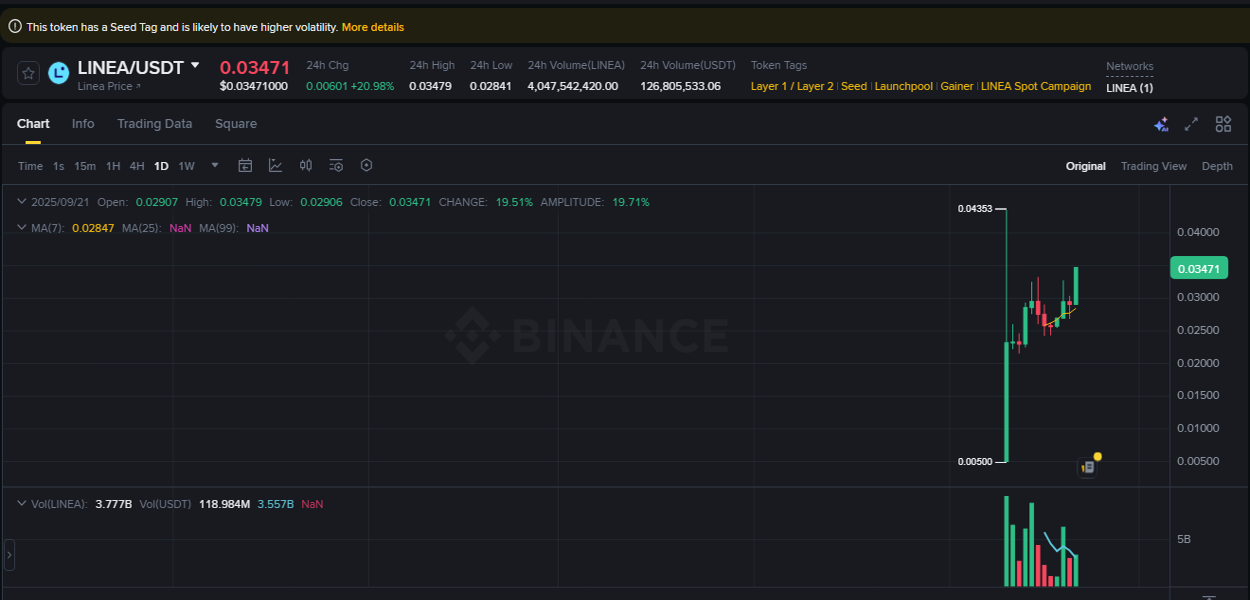Collapse the Vol(LINEA) indicator row
1250x600 pixels.
(20, 503)
